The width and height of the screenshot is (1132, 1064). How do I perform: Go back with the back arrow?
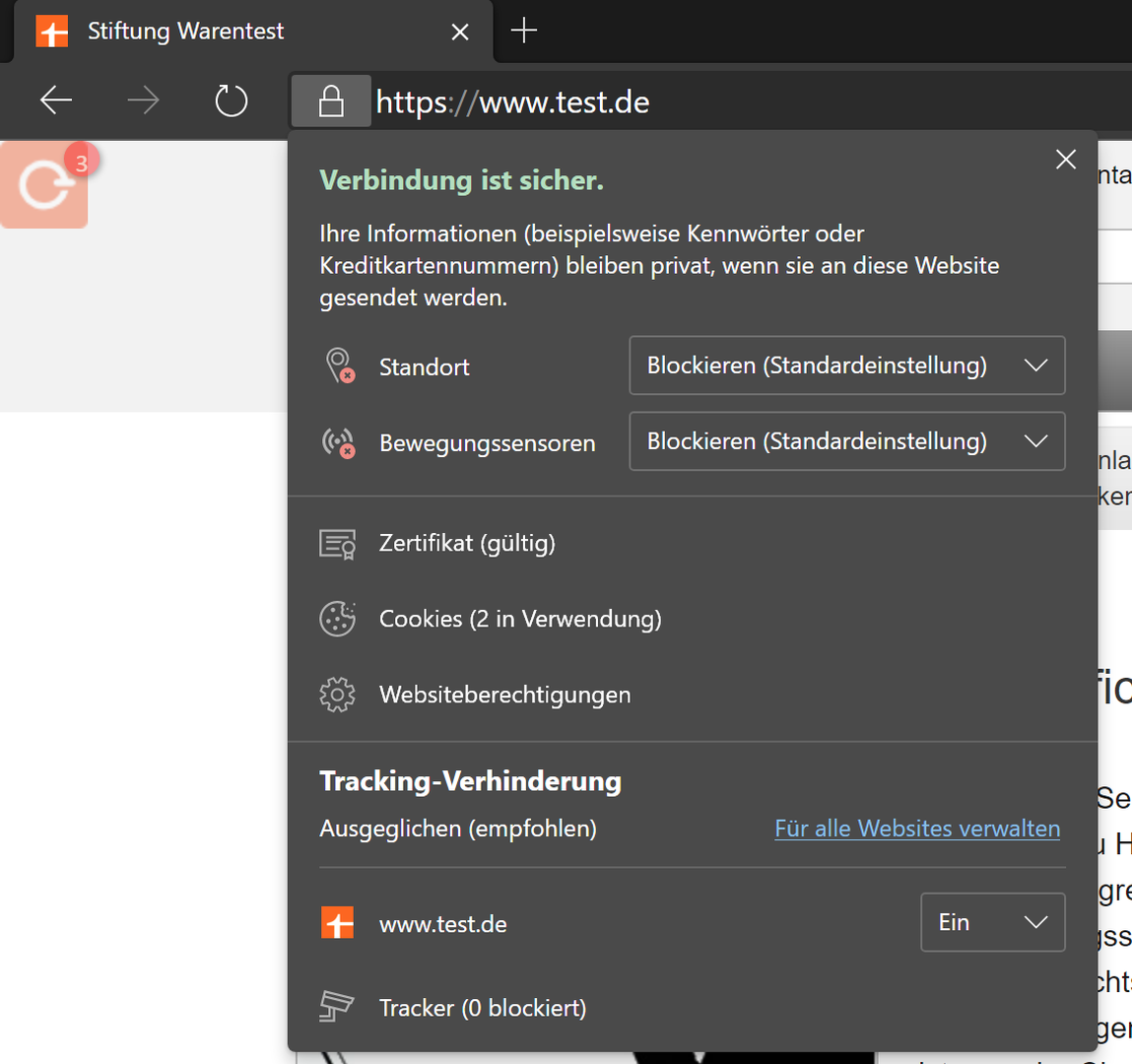(55, 100)
